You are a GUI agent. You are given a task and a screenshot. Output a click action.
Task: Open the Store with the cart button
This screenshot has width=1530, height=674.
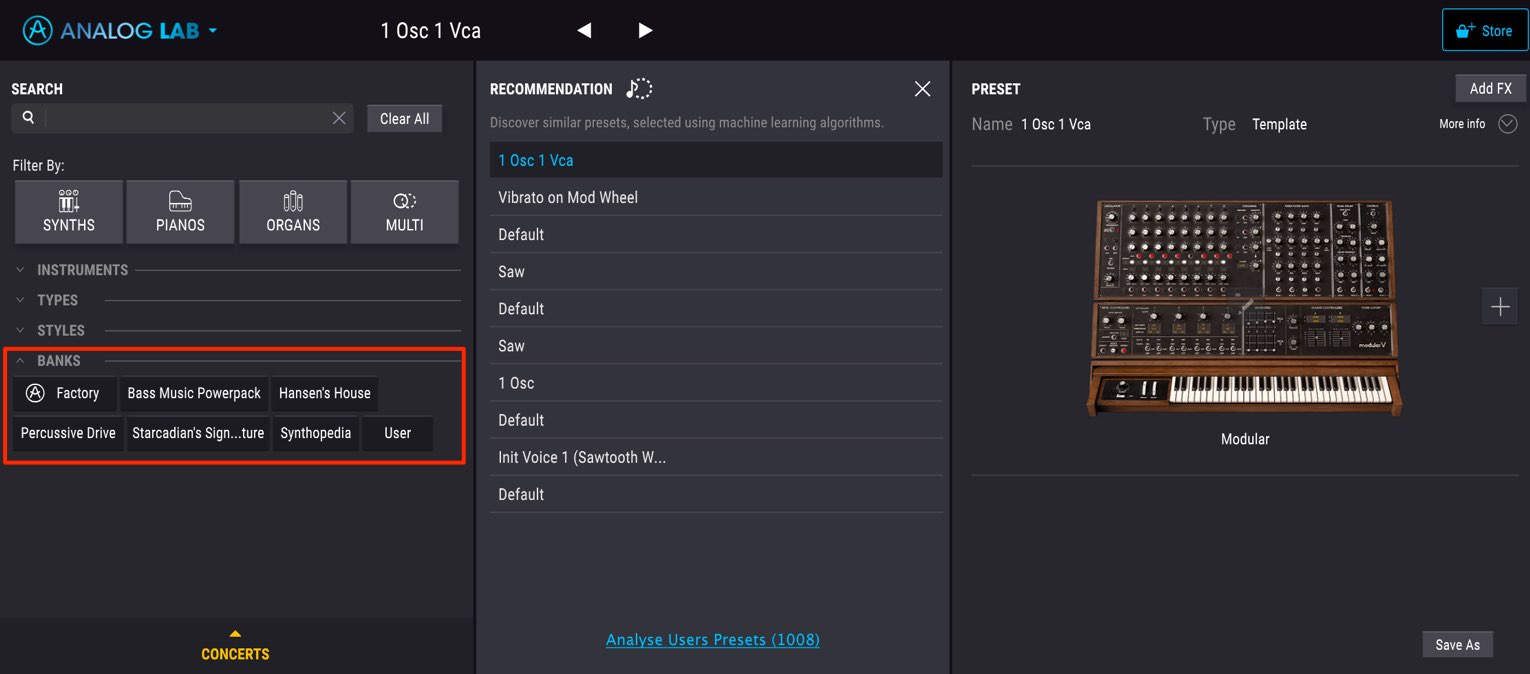click(1484, 31)
